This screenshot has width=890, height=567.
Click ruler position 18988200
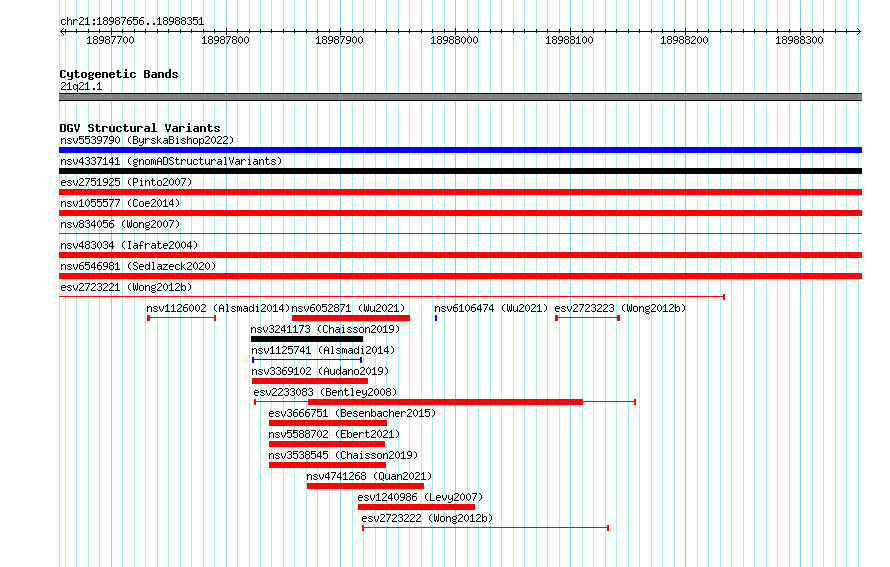coord(685,40)
